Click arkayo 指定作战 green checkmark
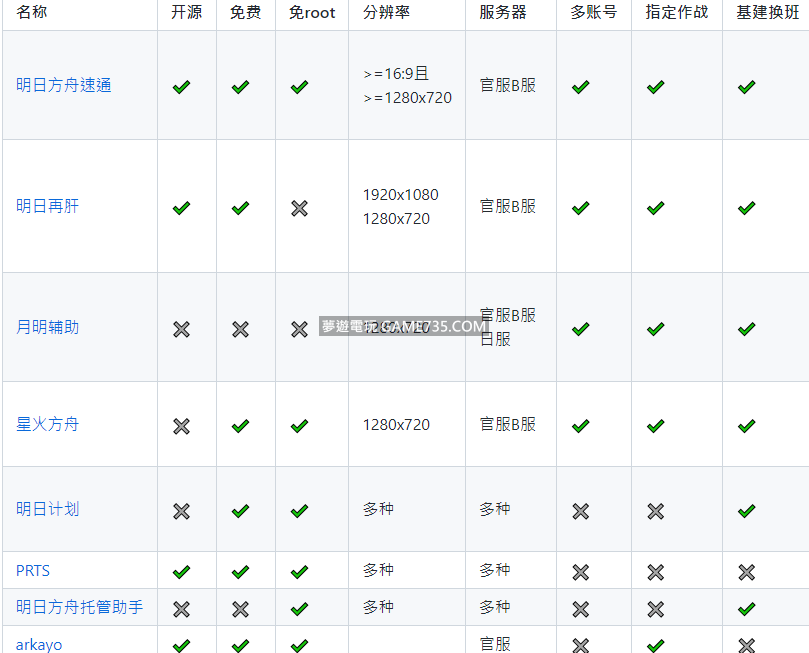 [x=655, y=646]
